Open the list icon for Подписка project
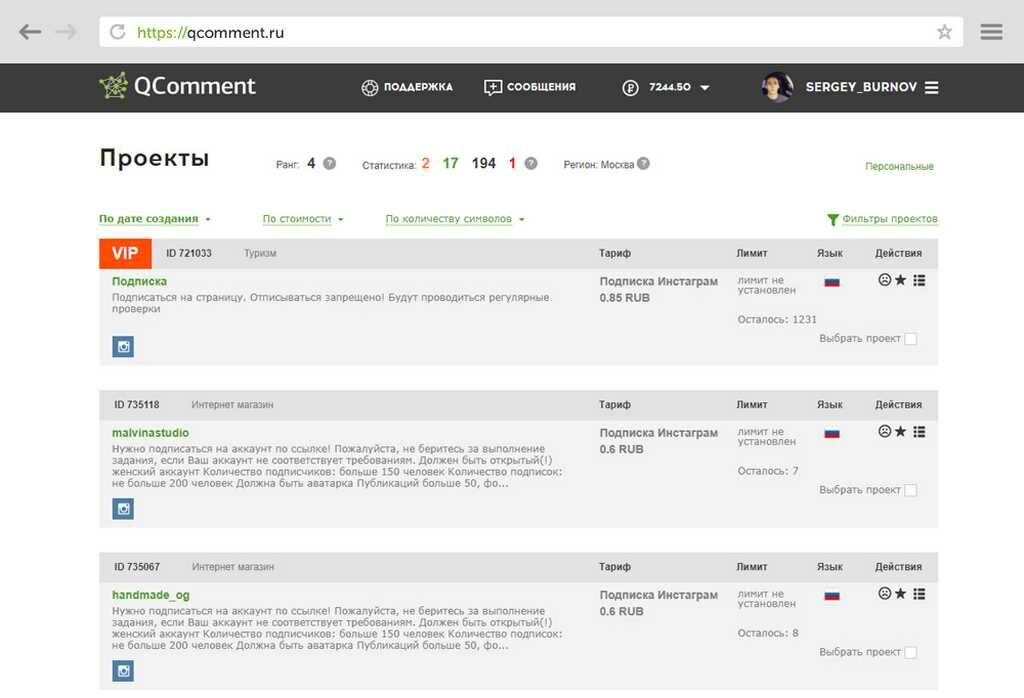 click(920, 280)
